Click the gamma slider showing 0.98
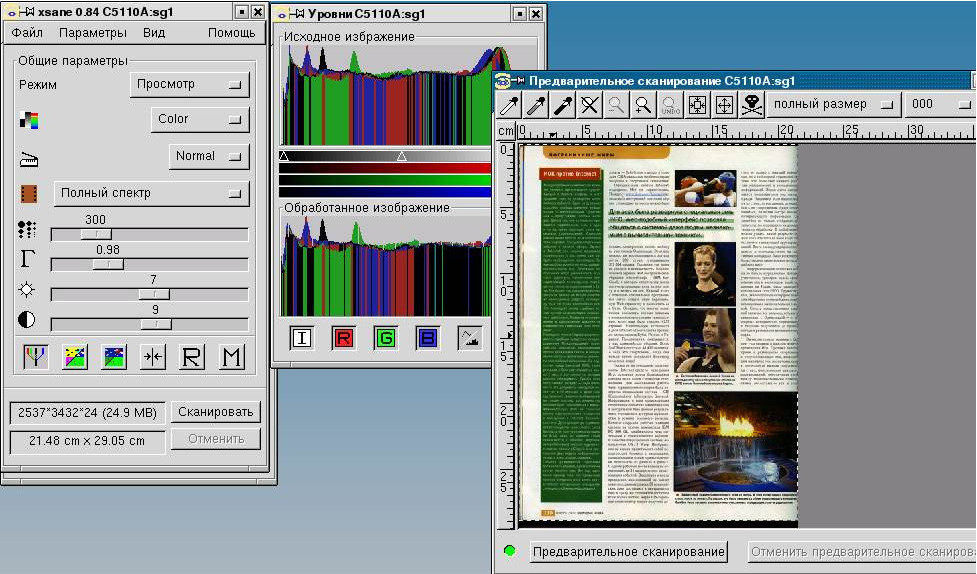 point(108,264)
